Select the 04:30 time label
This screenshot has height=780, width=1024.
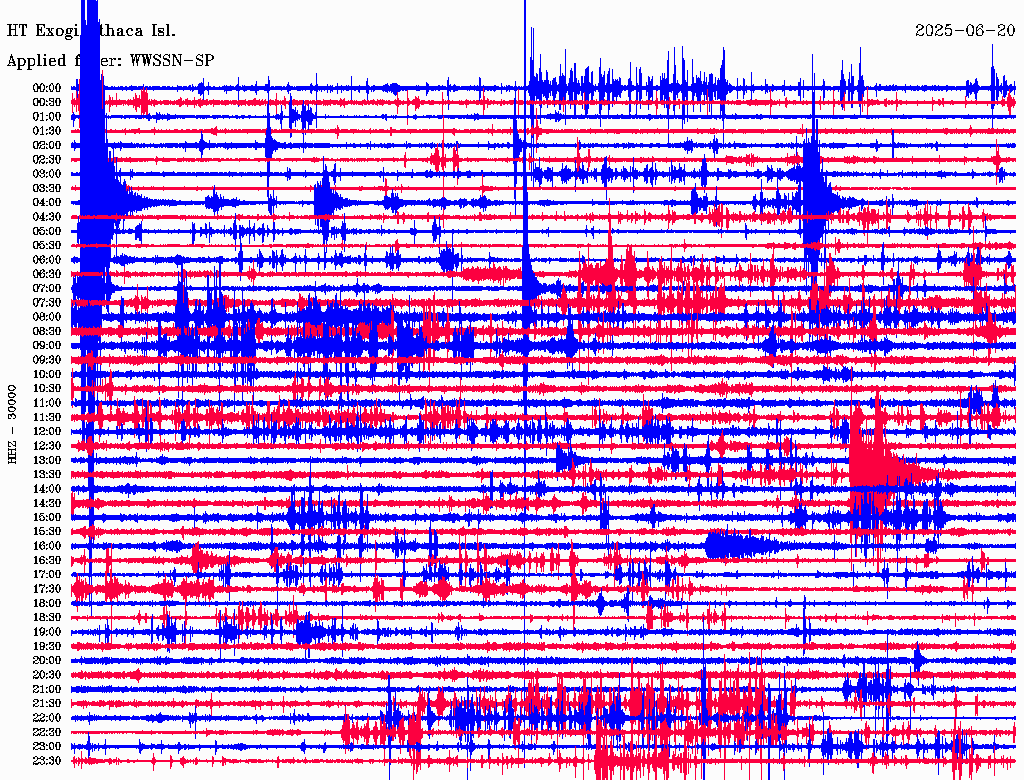[x=47, y=216]
